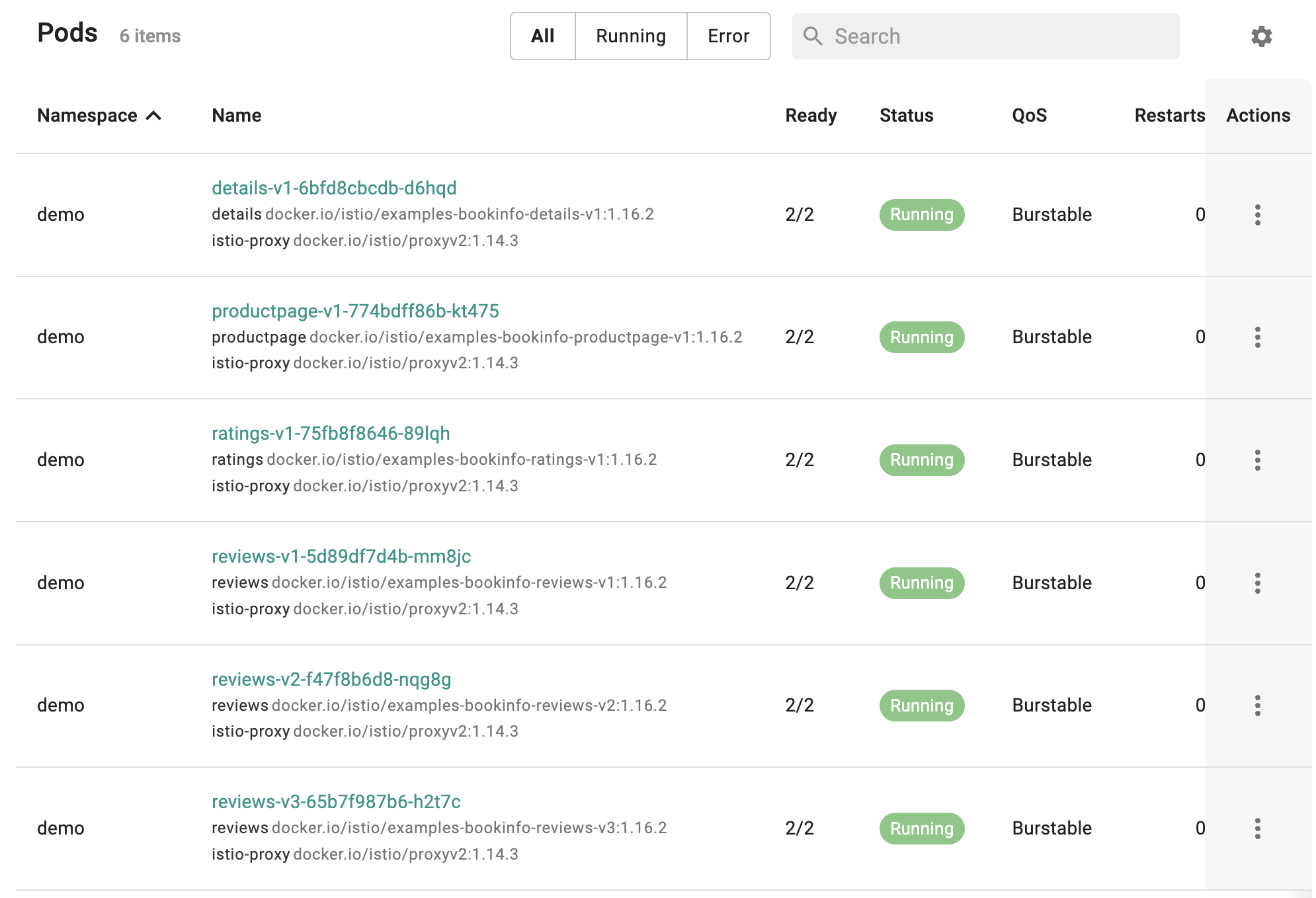Sort by the Name column header
The height and width of the screenshot is (898, 1316).
237,116
